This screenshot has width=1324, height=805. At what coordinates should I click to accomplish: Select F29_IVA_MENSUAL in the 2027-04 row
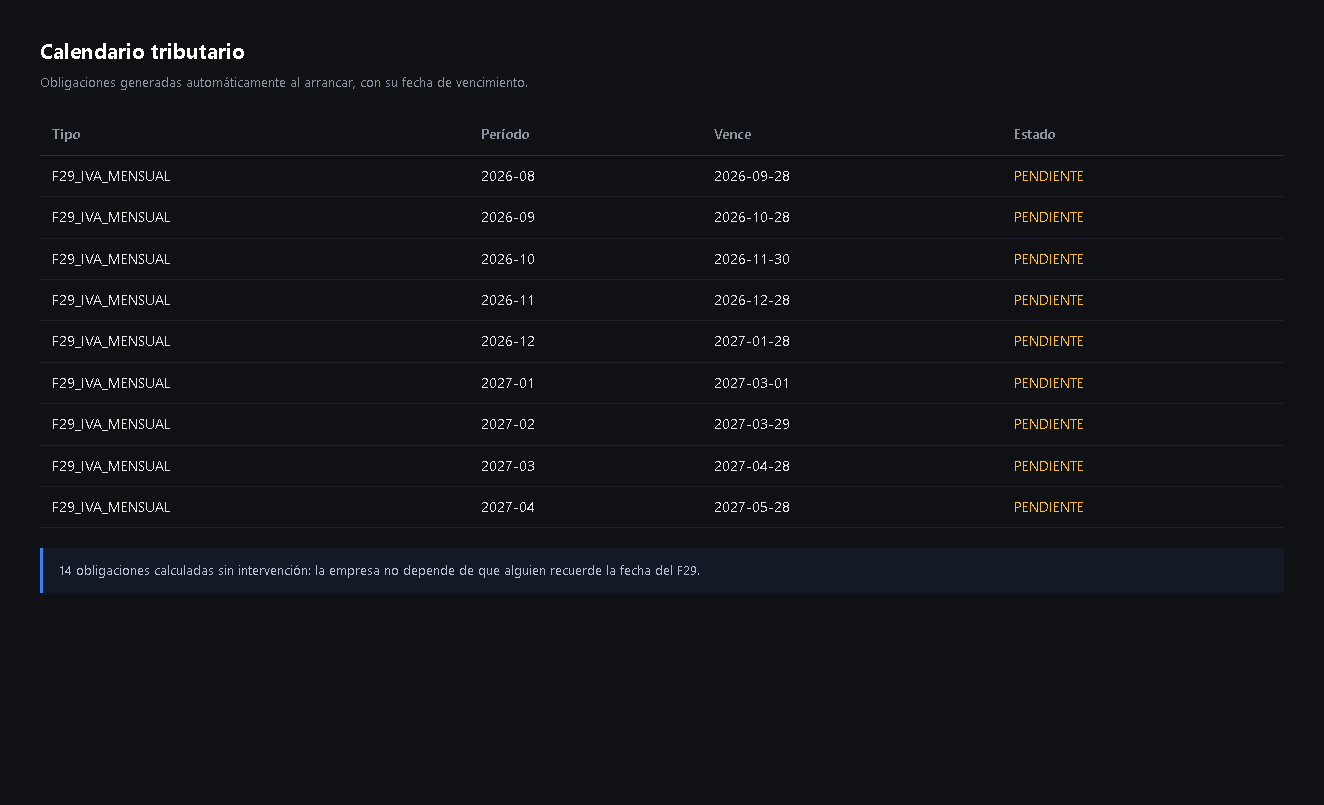[111, 507]
